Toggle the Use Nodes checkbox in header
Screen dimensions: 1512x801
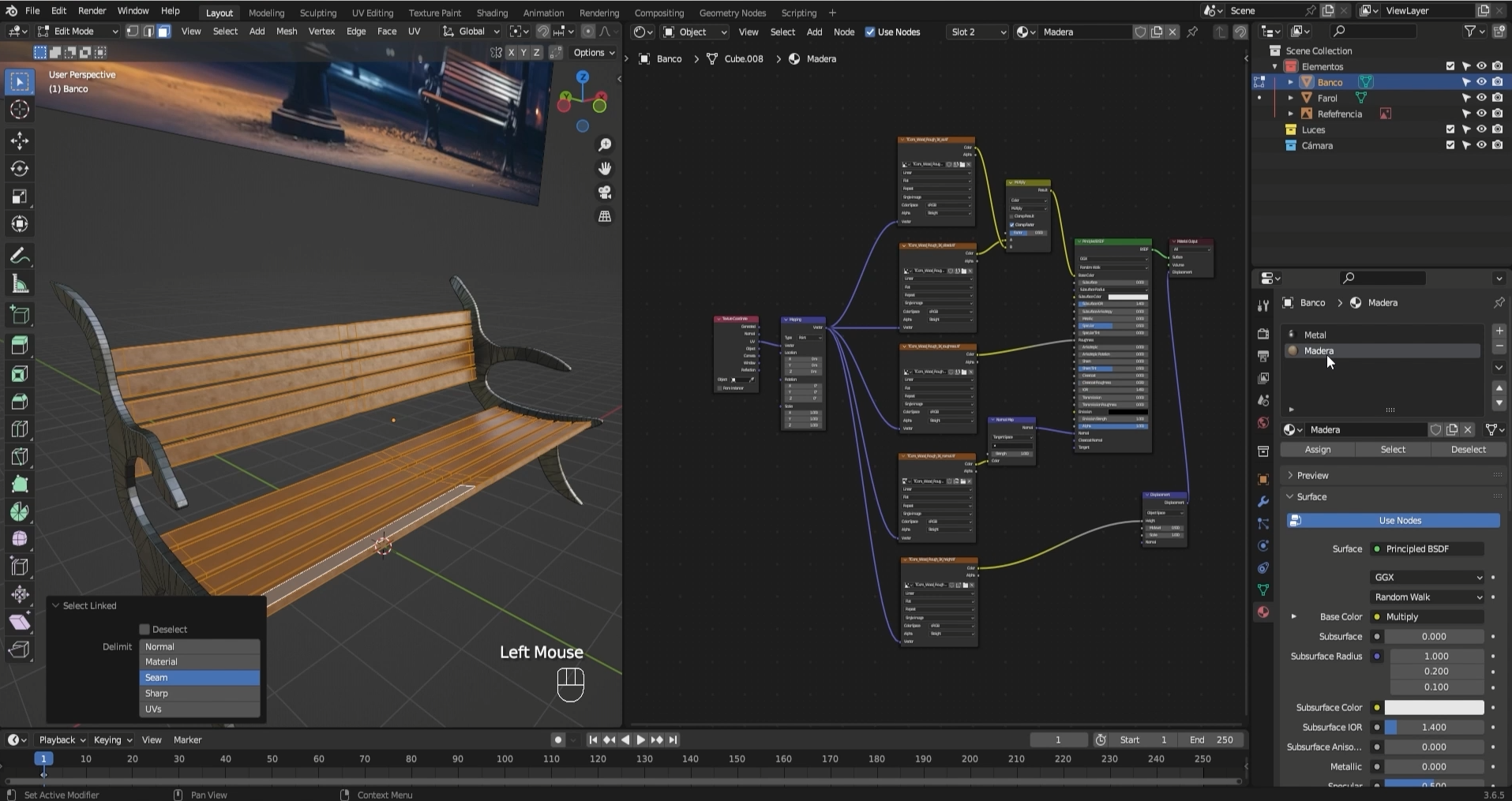click(x=870, y=32)
